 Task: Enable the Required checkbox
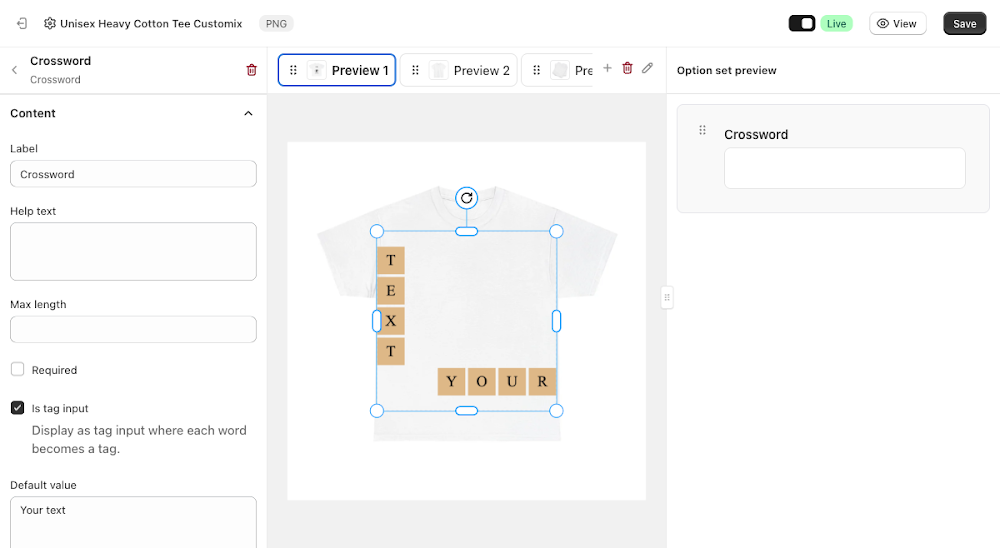point(17,369)
